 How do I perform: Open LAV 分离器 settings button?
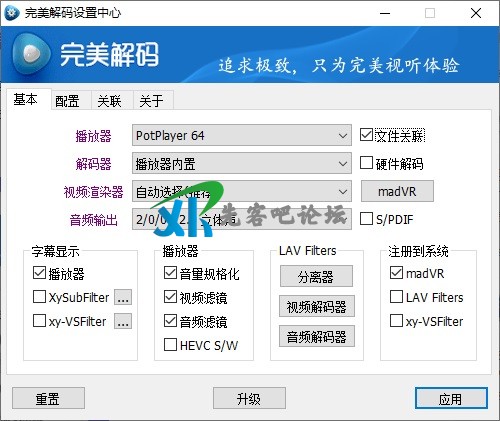click(316, 276)
